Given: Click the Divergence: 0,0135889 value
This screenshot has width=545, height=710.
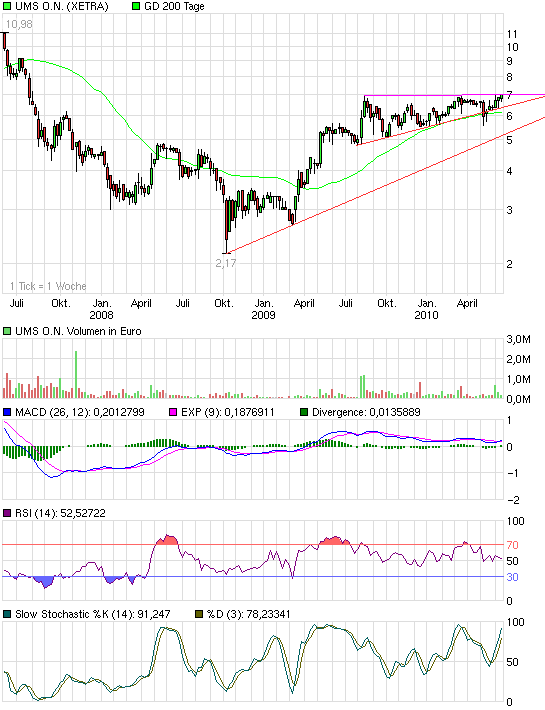Looking at the screenshot, I should click(366, 412).
